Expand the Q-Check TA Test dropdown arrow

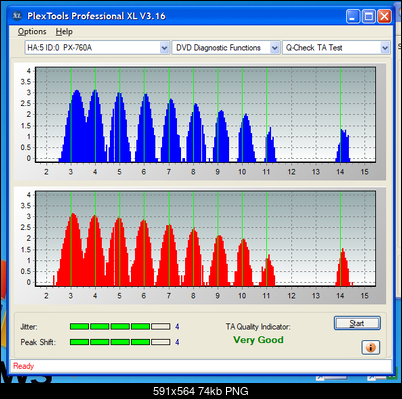tap(385, 48)
